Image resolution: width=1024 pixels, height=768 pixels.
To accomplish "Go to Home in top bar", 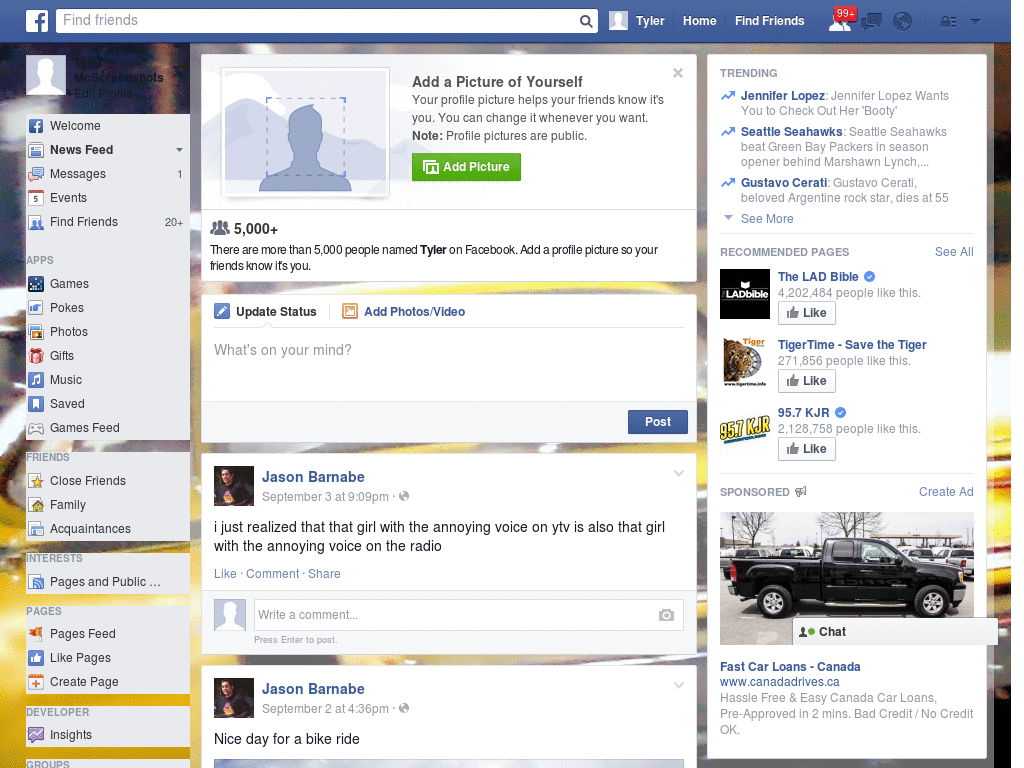I will [x=699, y=21].
